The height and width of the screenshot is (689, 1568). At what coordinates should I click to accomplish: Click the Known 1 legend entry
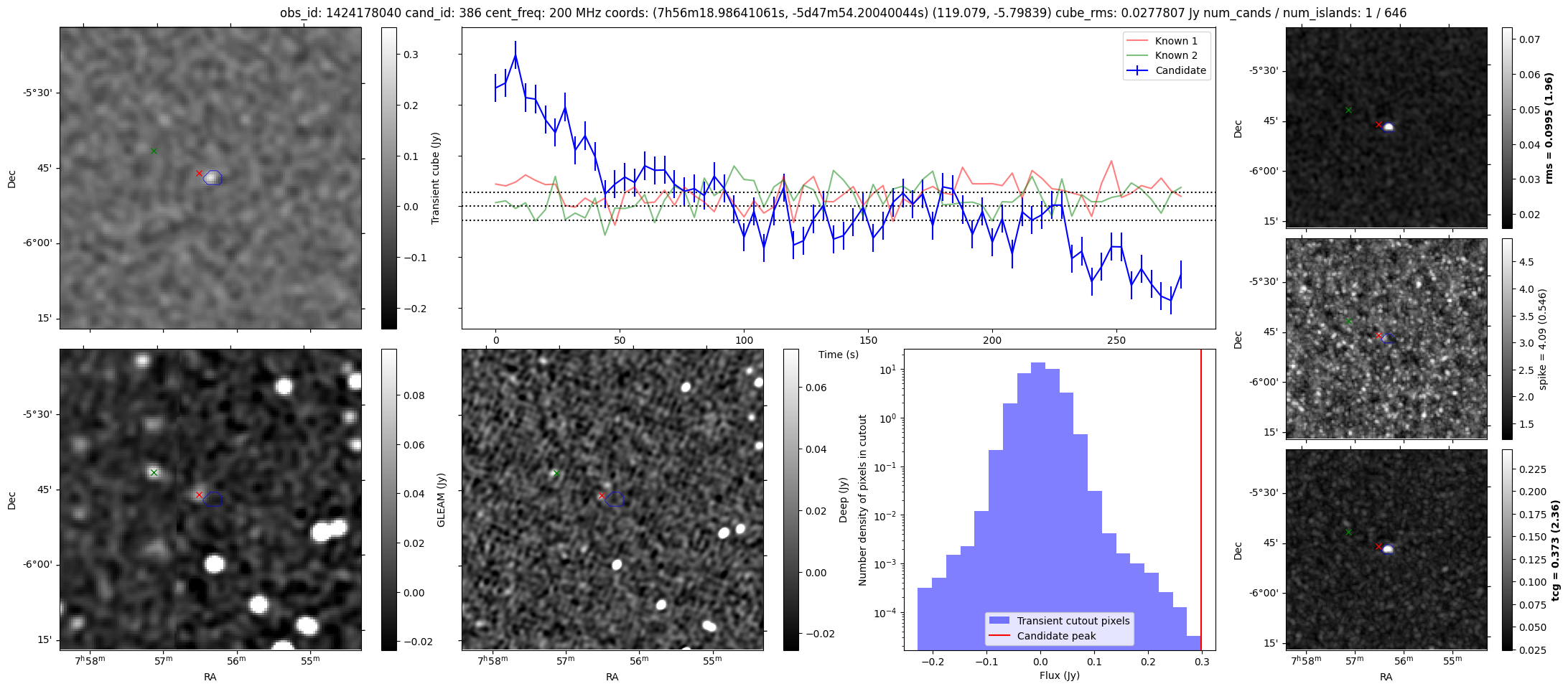coord(1175,41)
